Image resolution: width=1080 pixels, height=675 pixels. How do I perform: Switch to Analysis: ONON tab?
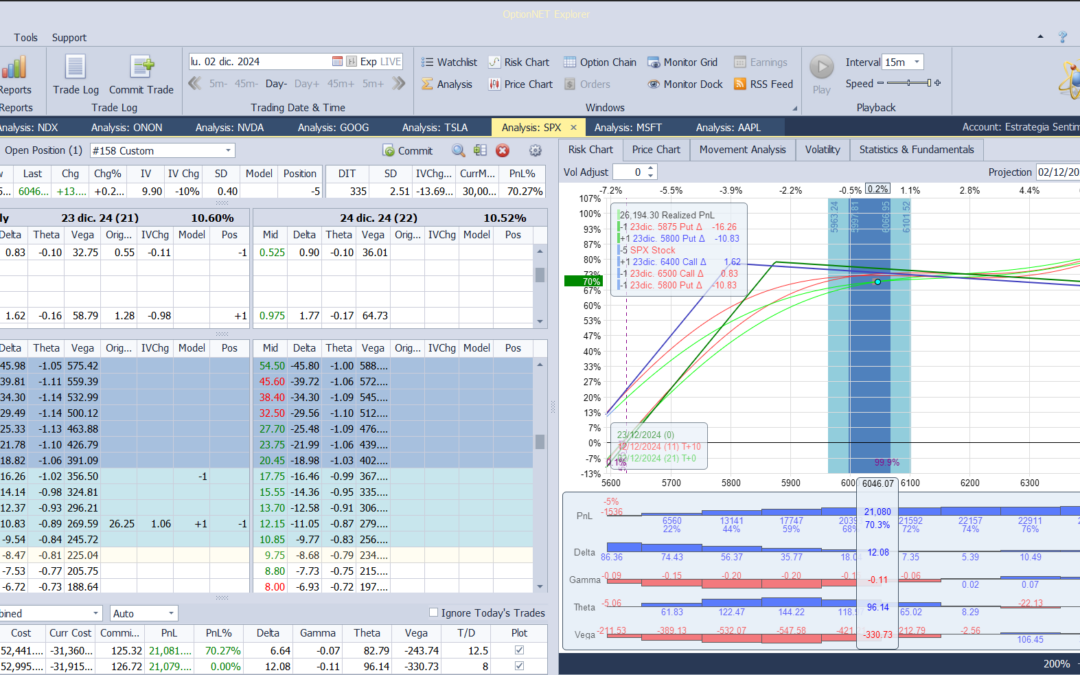tap(127, 127)
